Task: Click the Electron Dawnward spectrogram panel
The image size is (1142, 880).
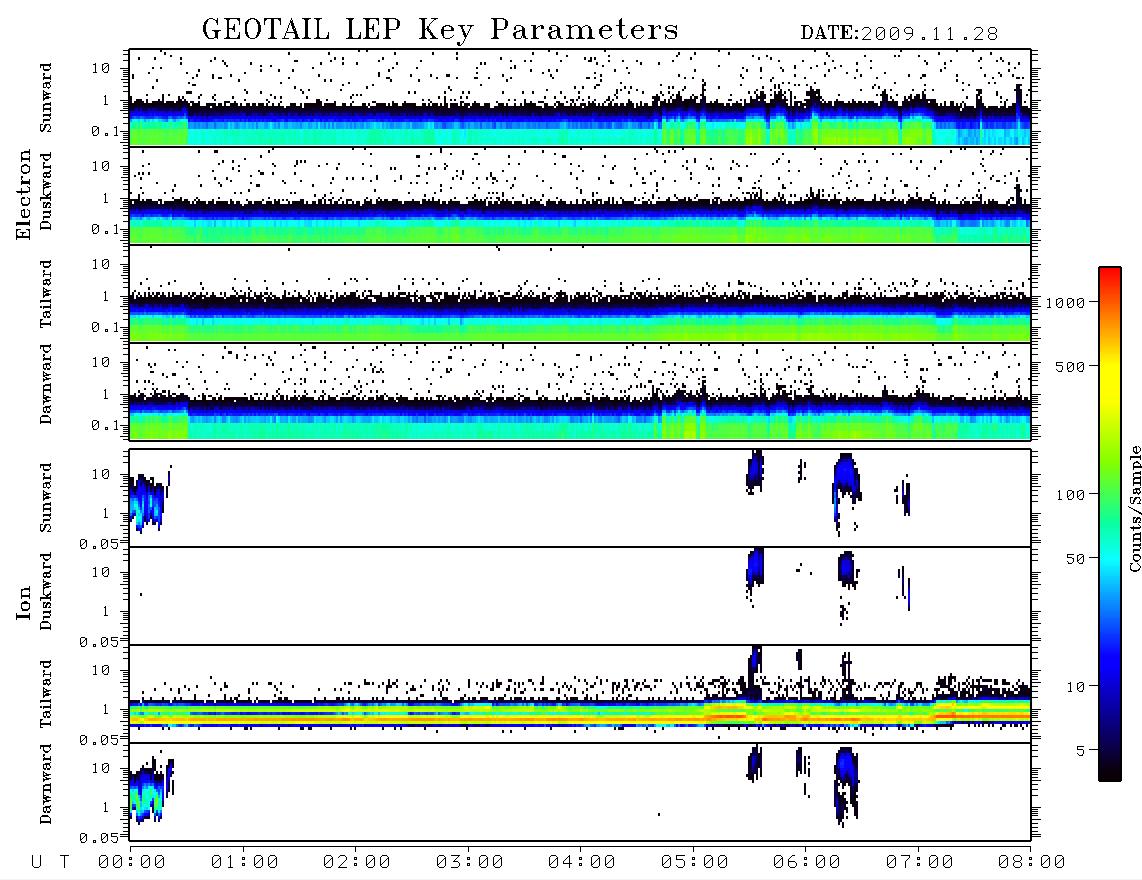Action: point(580,392)
